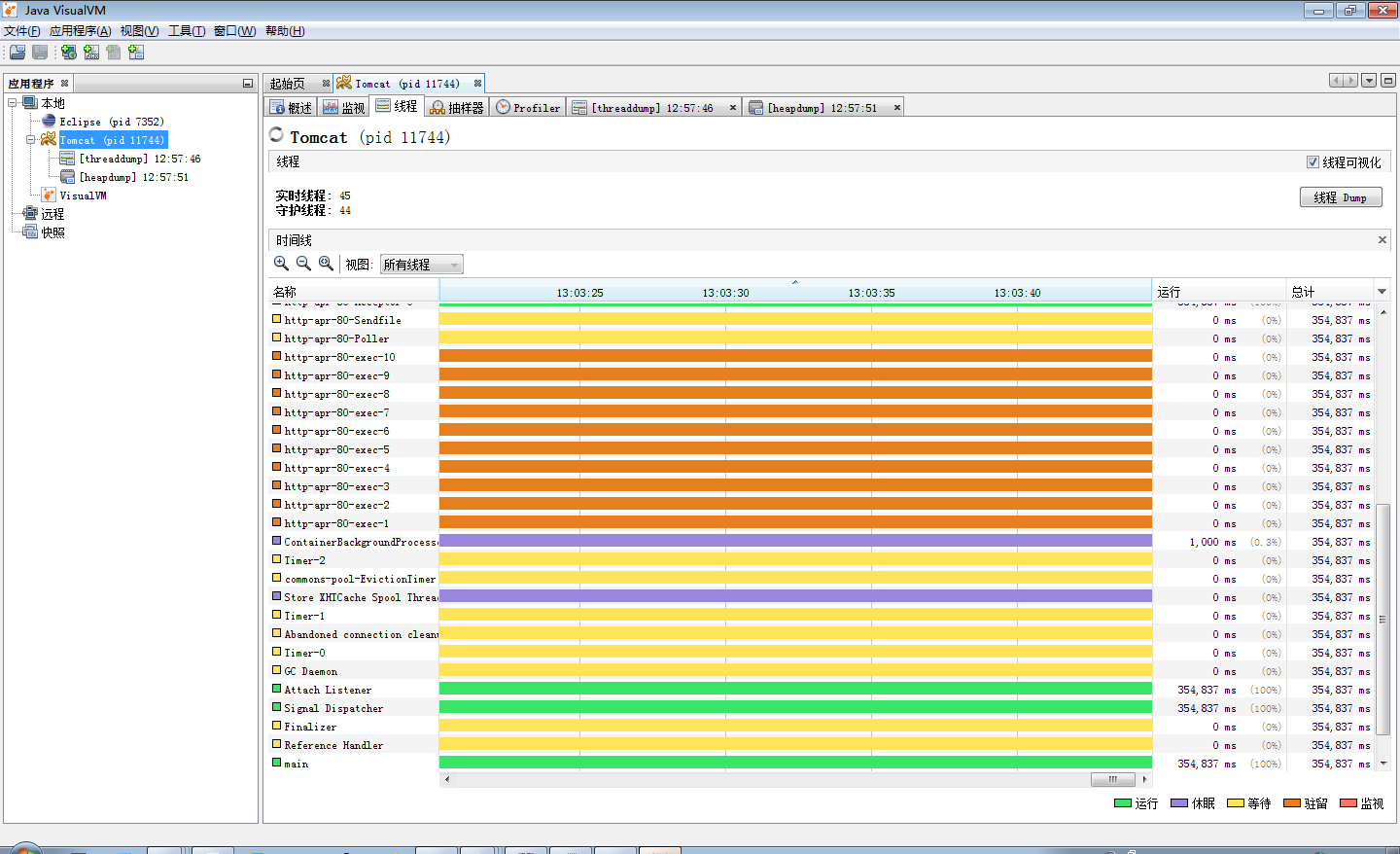Close the [heapdump] 12:57:51 tab

896,108
